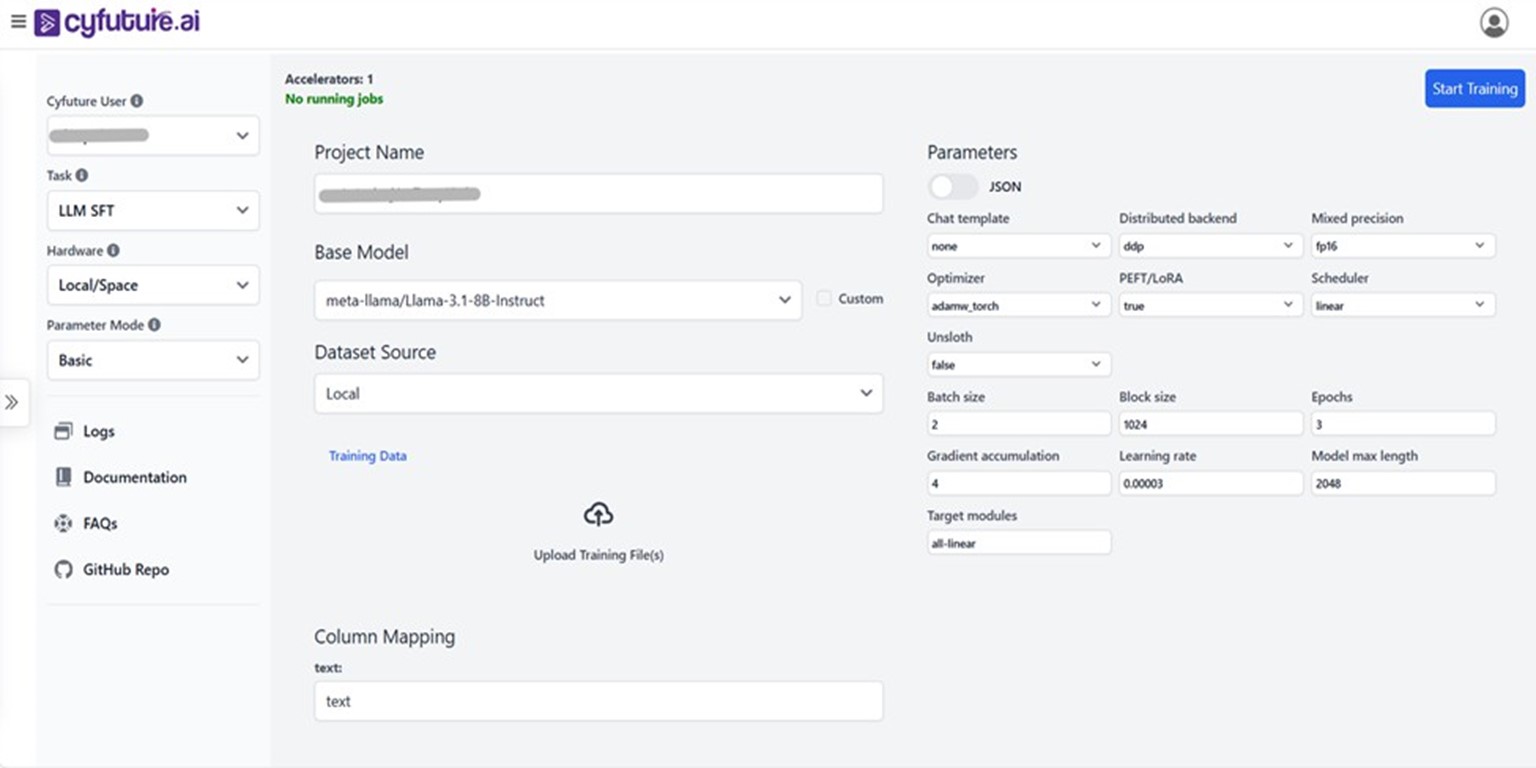This screenshot has height=768, width=1536.
Task: Enable the Custom base model checkbox
Action: (x=824, y=299)
